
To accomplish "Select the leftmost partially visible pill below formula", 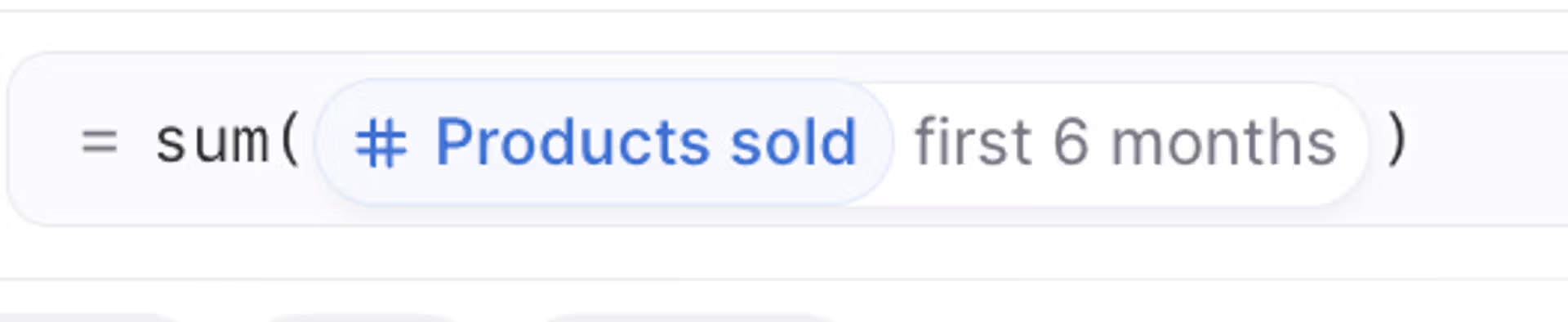I will click(x=86, y=318).
